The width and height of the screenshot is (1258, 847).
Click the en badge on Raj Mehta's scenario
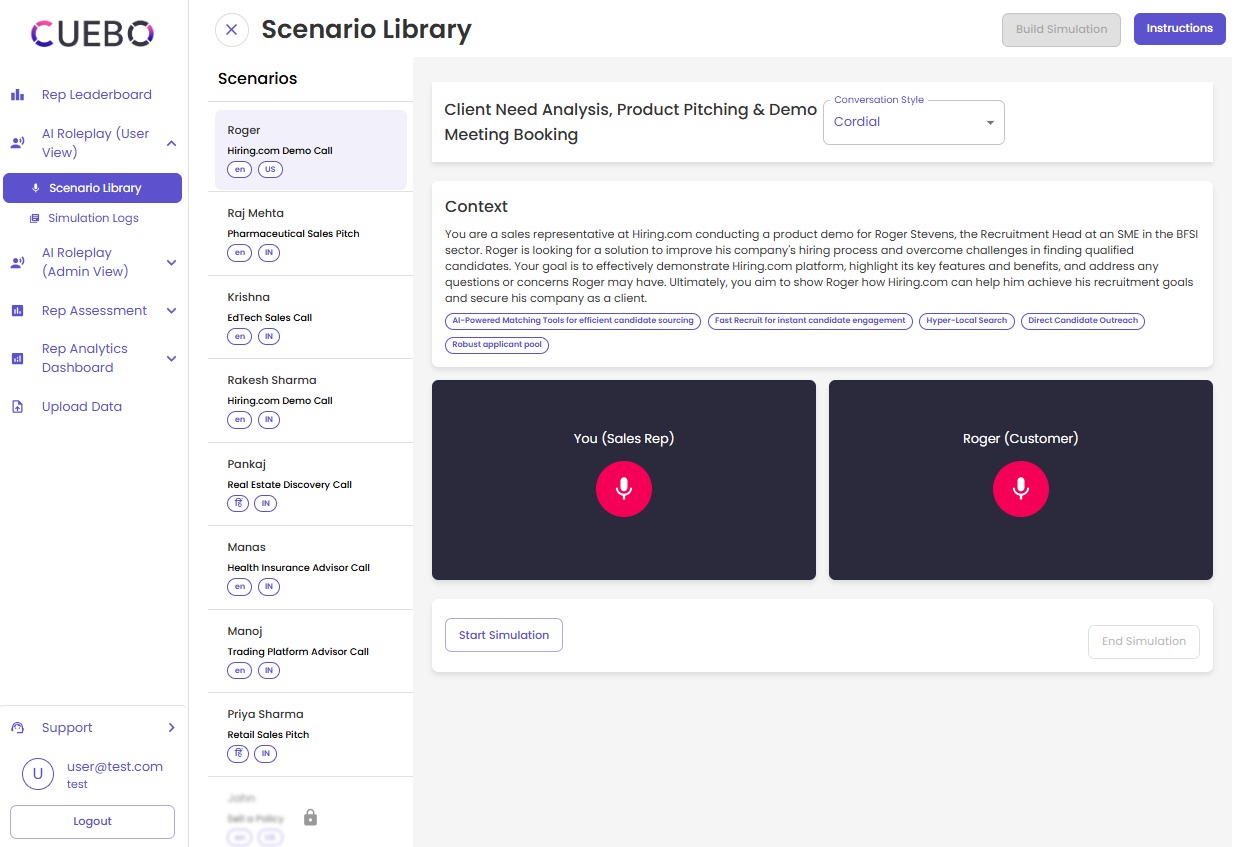tap(239, 253)
